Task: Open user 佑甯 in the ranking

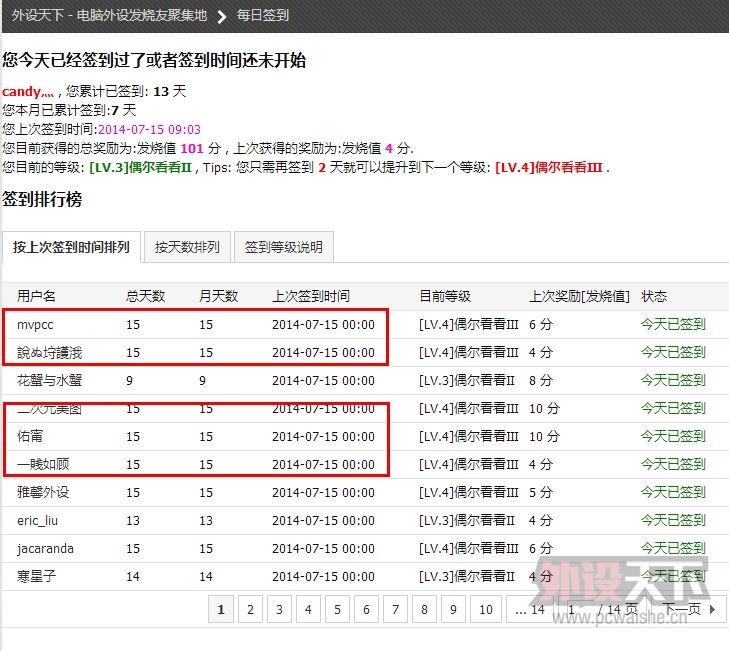Action: [x=30, y=436]
